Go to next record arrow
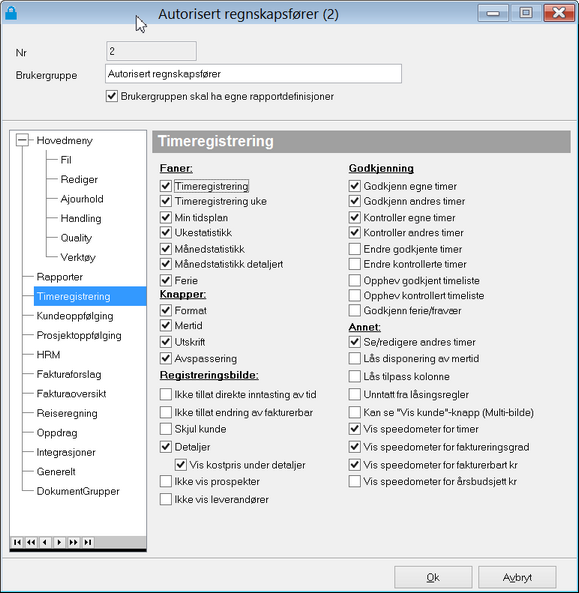 (x=59, y=542)
